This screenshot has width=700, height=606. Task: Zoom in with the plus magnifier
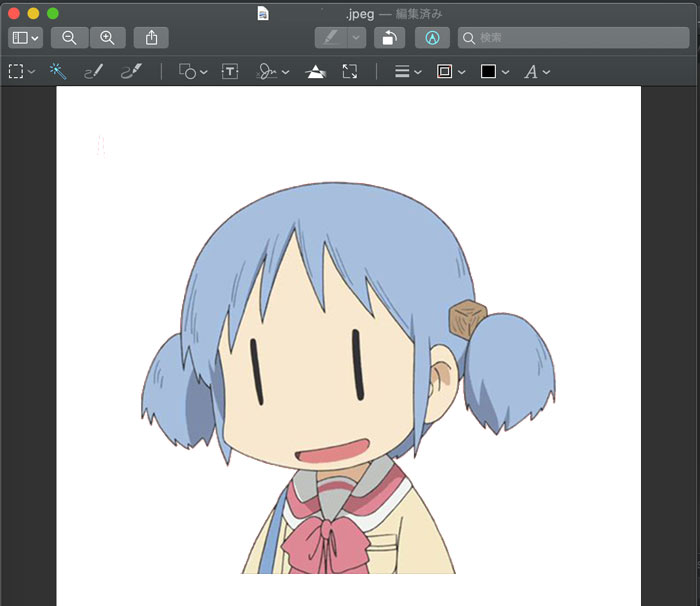coord(107,38)
